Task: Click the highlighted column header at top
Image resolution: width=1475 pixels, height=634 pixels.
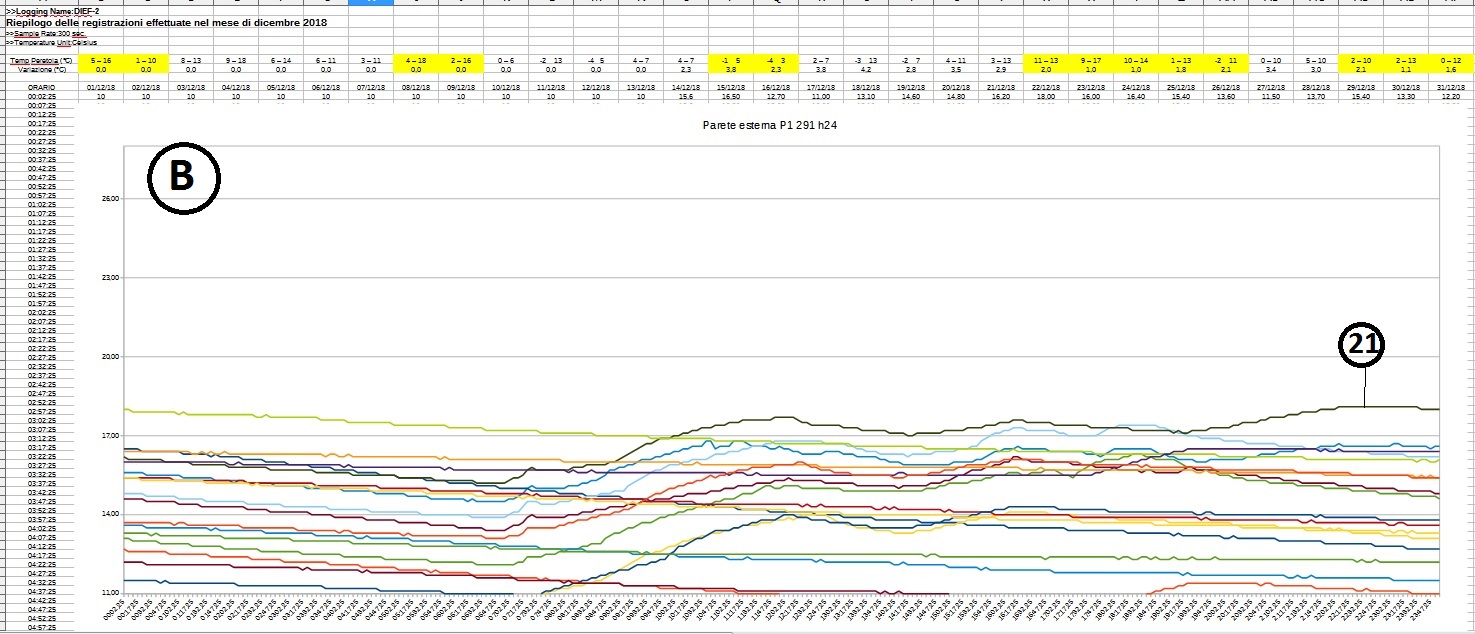Action: tap(370, 3)
